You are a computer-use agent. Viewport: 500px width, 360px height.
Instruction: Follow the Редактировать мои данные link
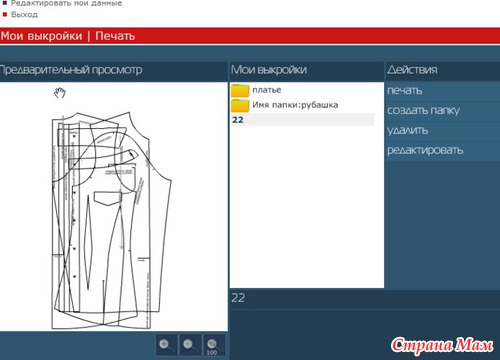point(66,4)
